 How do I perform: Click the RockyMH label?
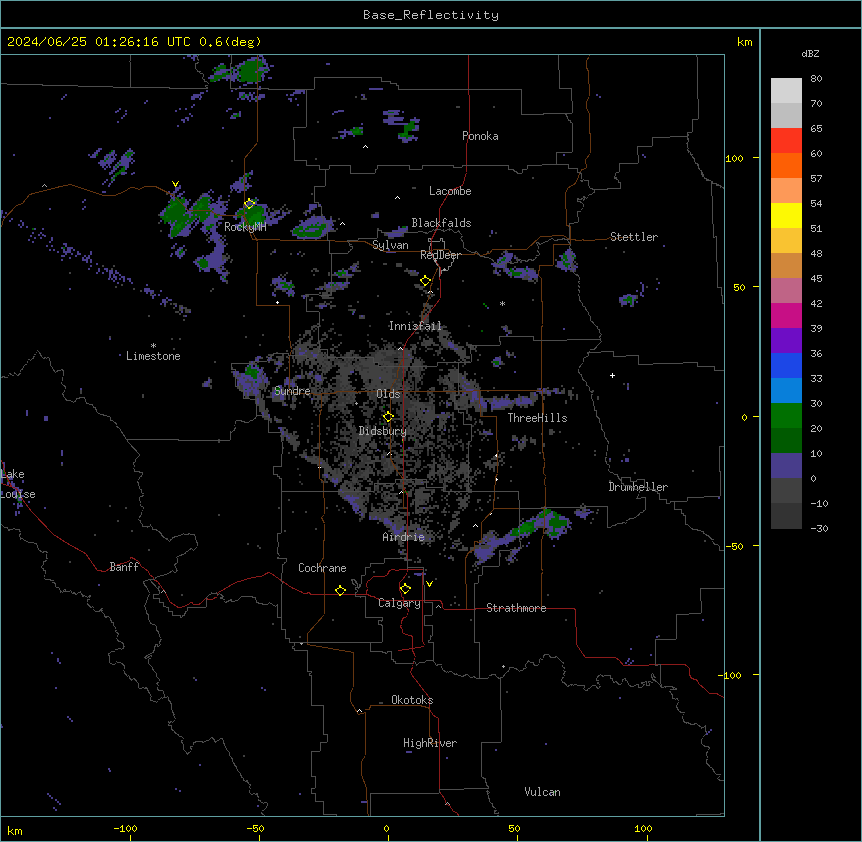245,227
